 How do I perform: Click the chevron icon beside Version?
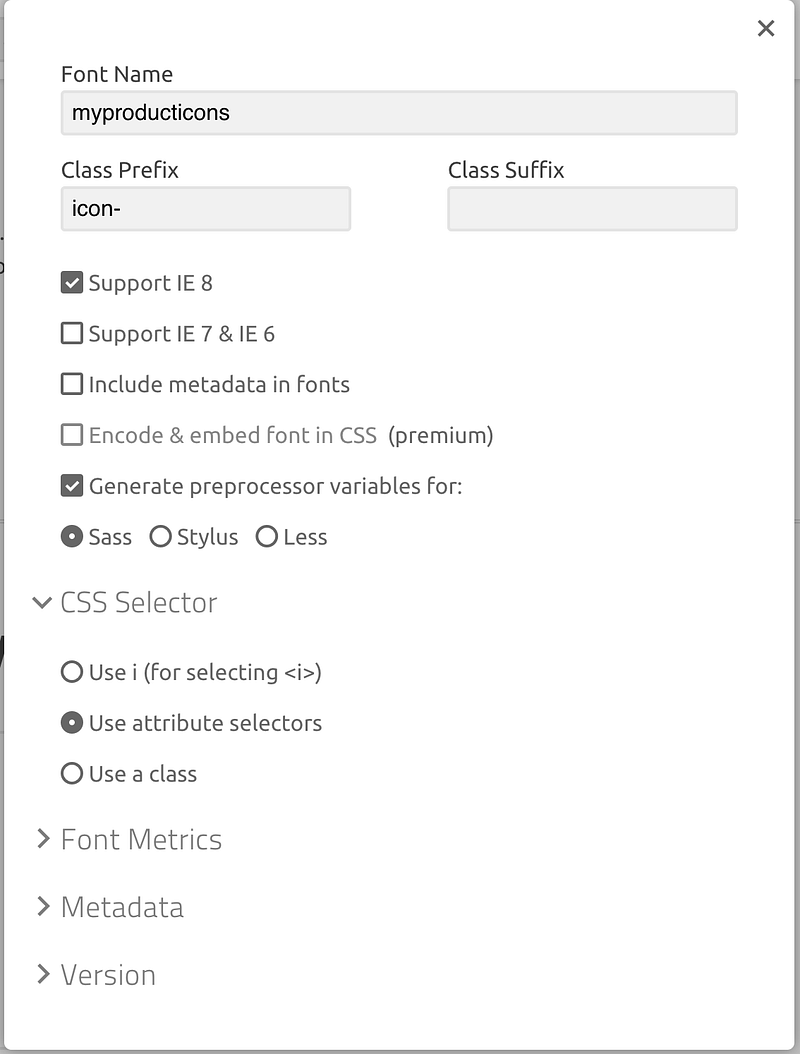click(x=43, y=975)
